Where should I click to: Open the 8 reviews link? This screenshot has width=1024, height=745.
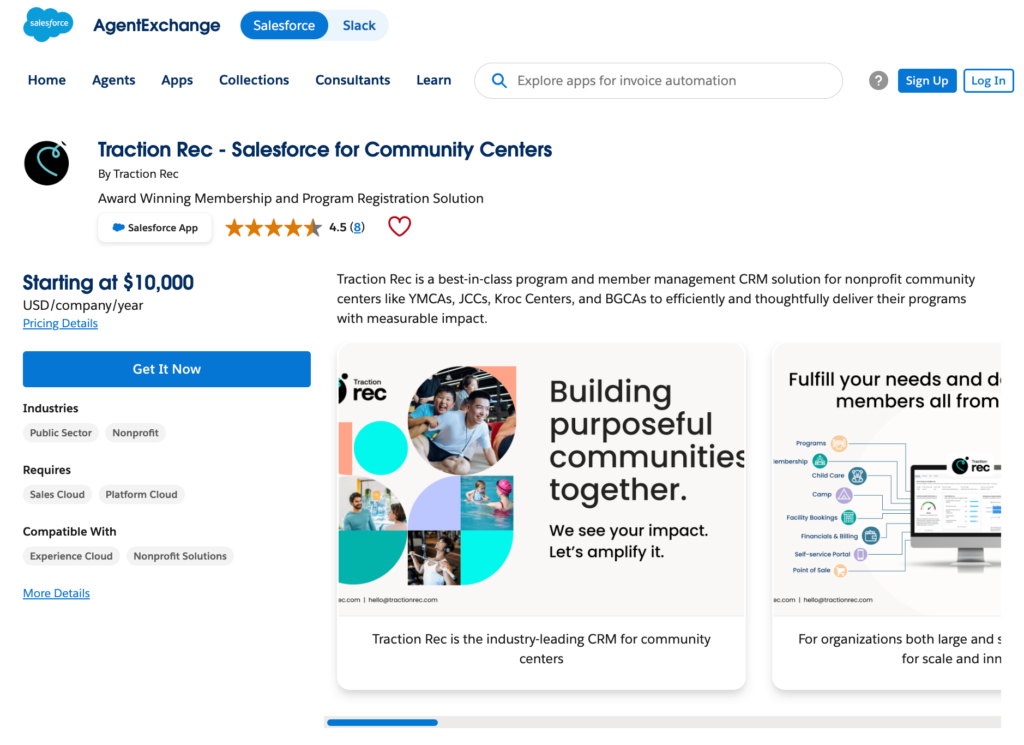(357, 227)
